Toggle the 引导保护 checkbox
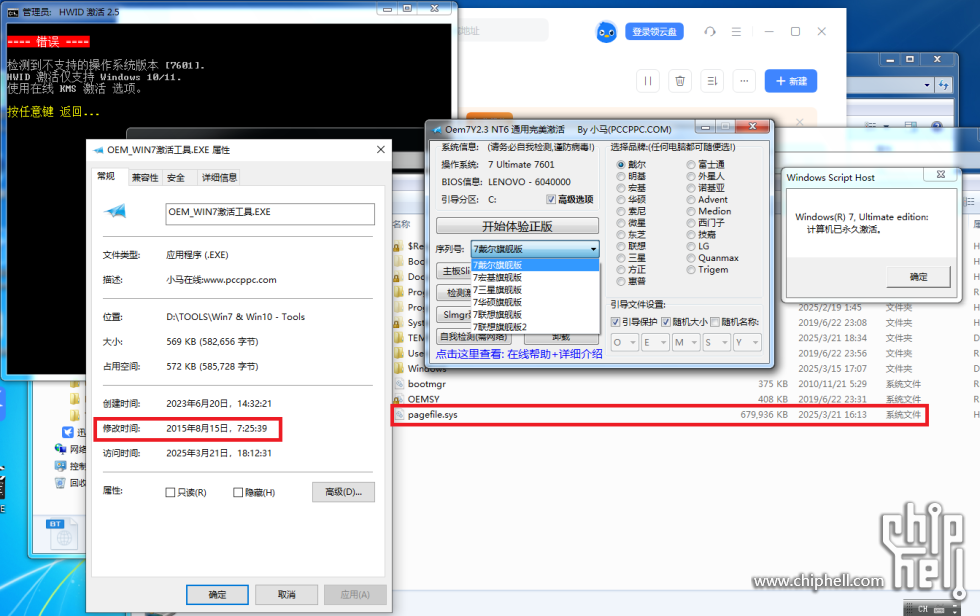This screenshot has height=616, width=980. tap(616, 322)
